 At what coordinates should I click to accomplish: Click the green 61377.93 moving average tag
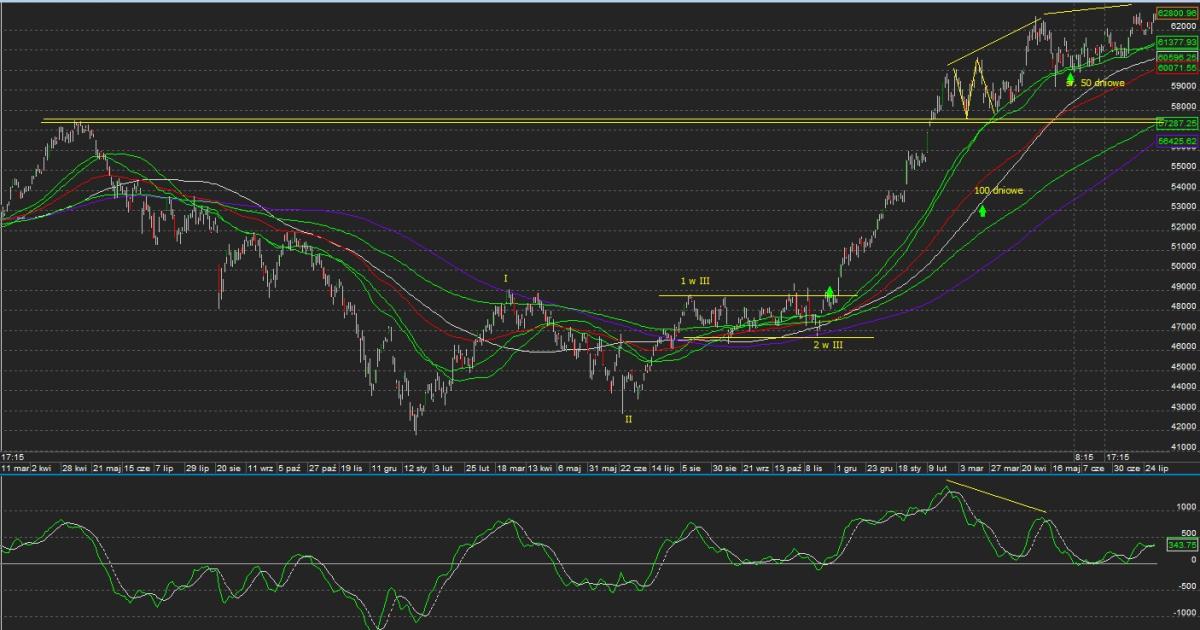1176,42
